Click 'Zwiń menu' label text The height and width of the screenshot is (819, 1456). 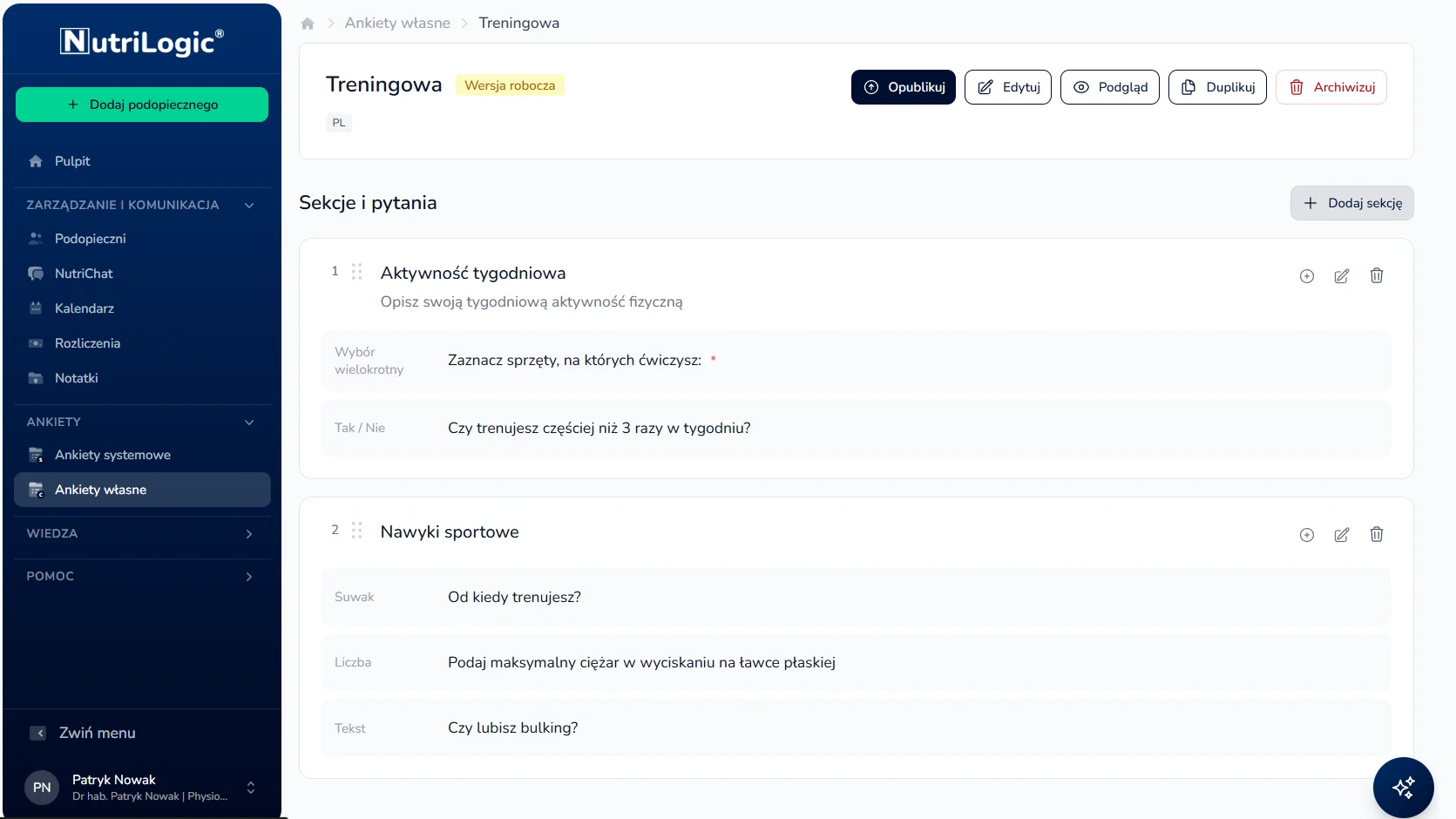98,733
